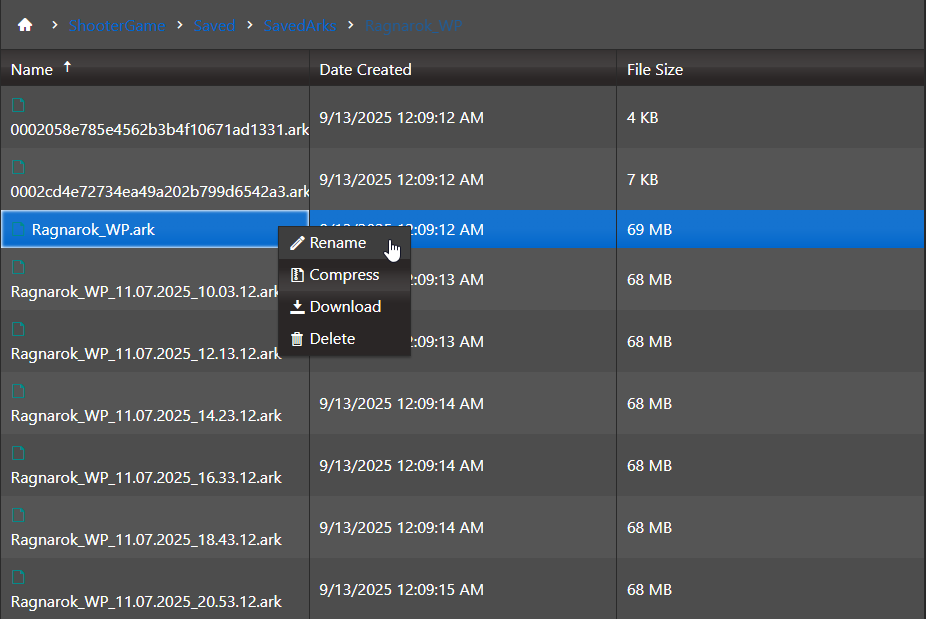Open the ShooterGame breadcrumb link
The width and height of the screenshot is (926, 619).
pyautogui.click(x=116, y=25)
